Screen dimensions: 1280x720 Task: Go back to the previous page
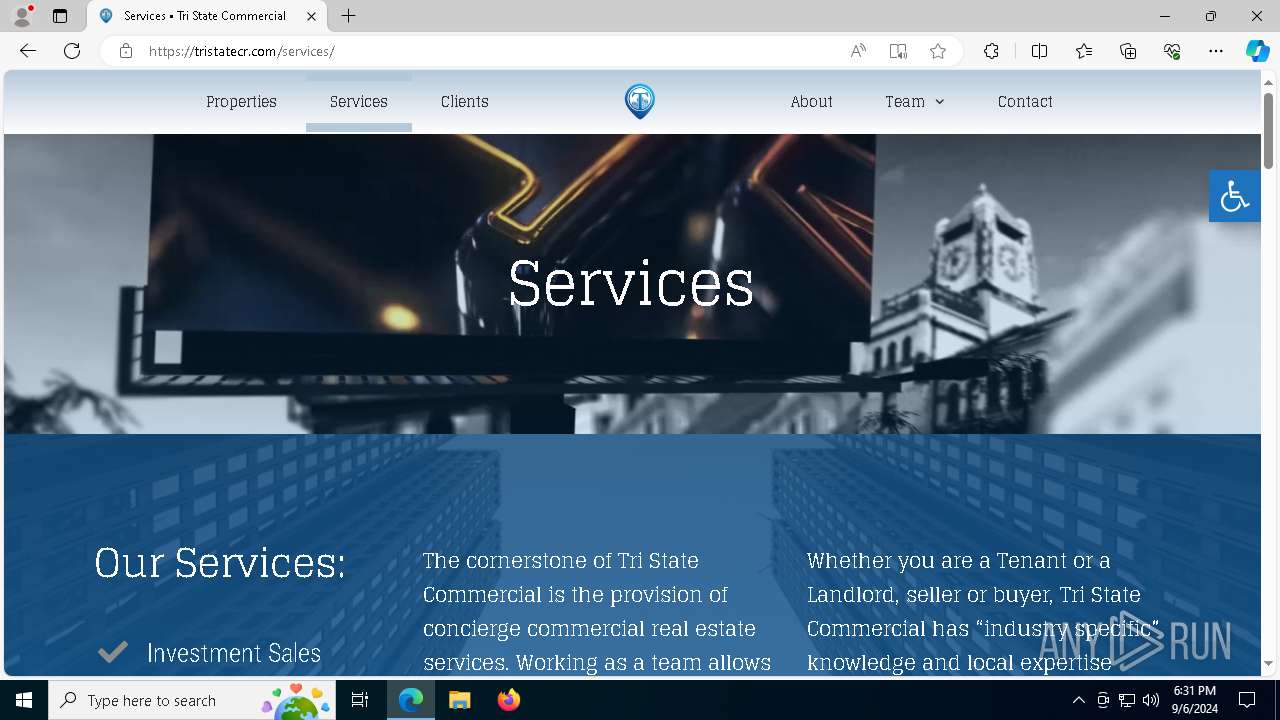pos(28,51)
